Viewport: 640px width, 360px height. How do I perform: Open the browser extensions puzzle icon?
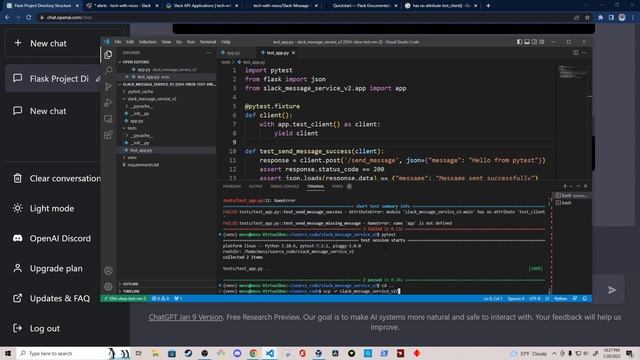600,18
